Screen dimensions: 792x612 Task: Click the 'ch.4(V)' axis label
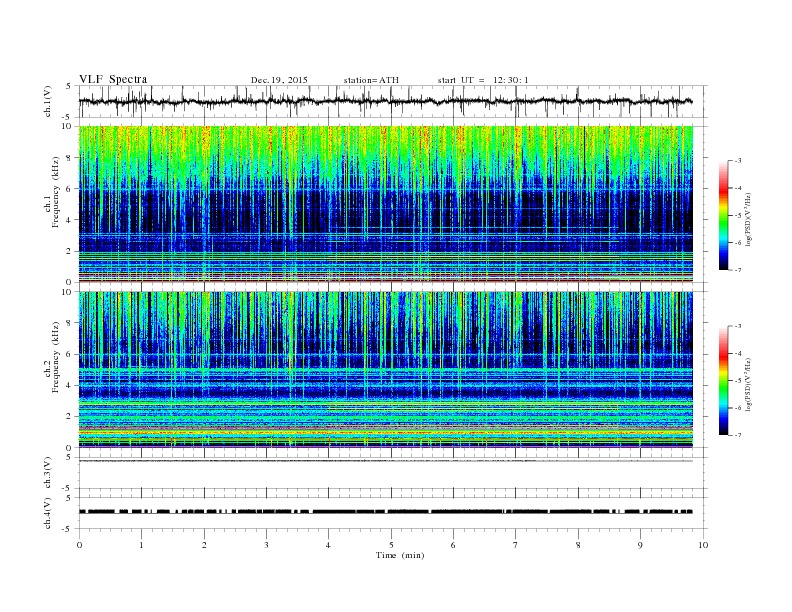click(48, 513)
